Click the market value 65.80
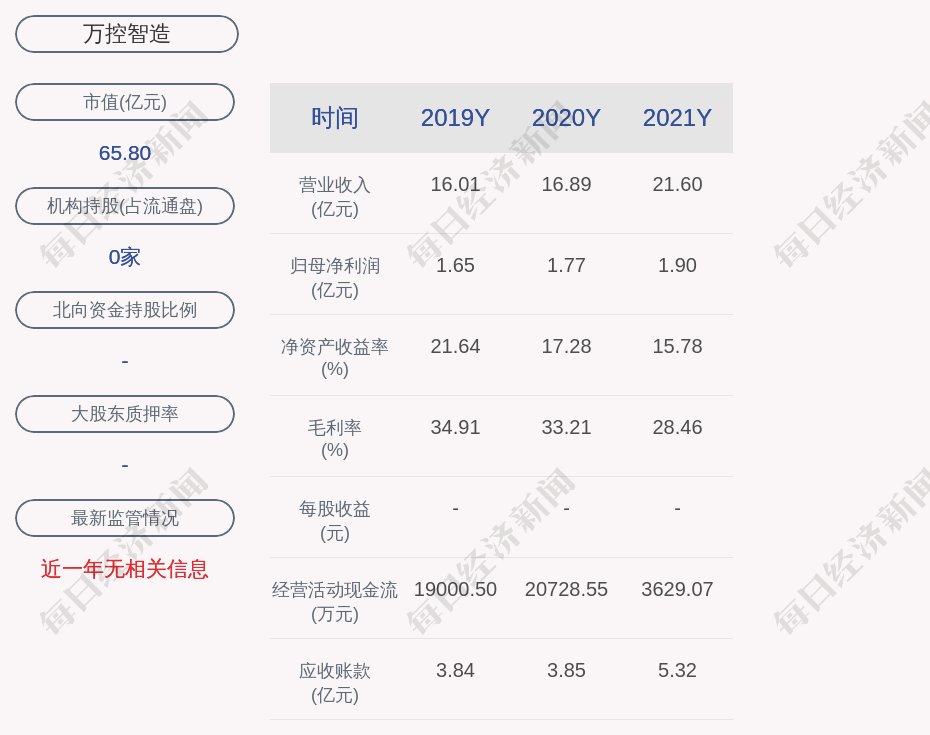This screenshot has height=735, width=930. point(125,153)
